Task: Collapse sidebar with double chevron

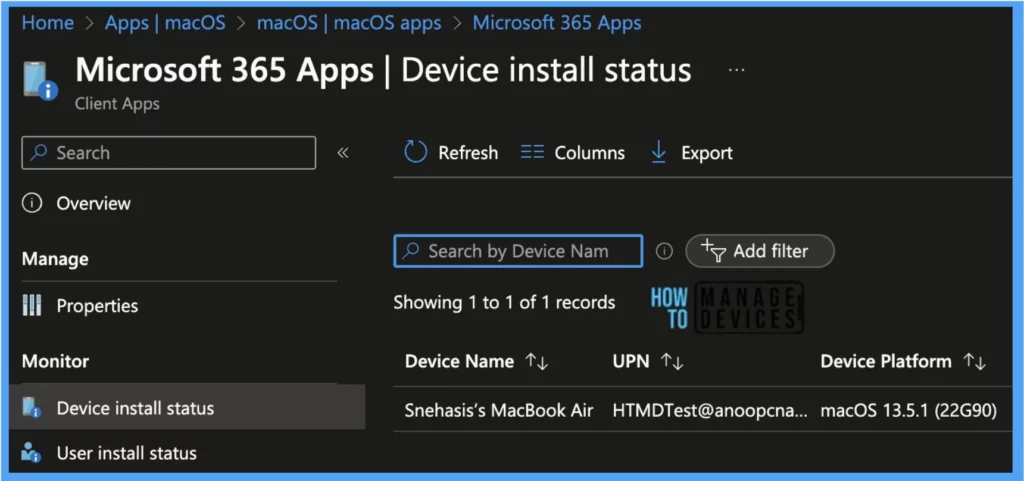Action: coord(343,153)
